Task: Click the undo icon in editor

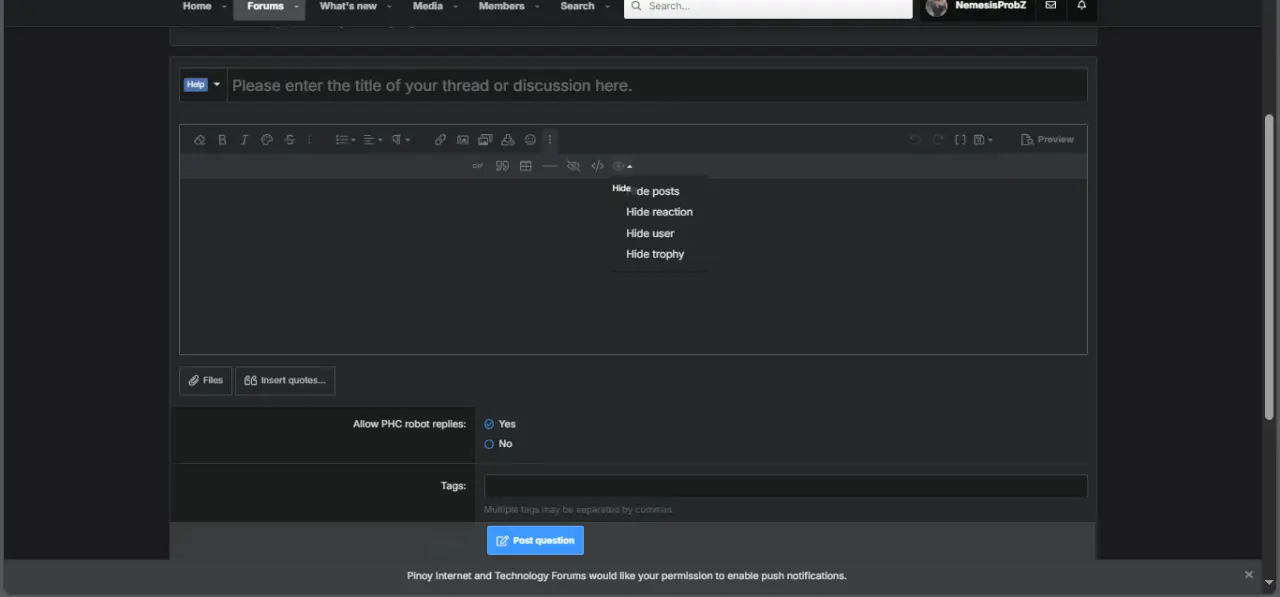Action: pos(915,140)
